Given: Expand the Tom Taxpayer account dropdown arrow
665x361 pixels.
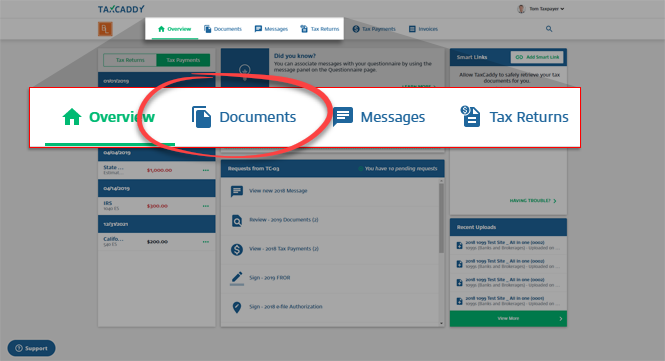Looking at the screenshot, I should click(x=562, y=9).
